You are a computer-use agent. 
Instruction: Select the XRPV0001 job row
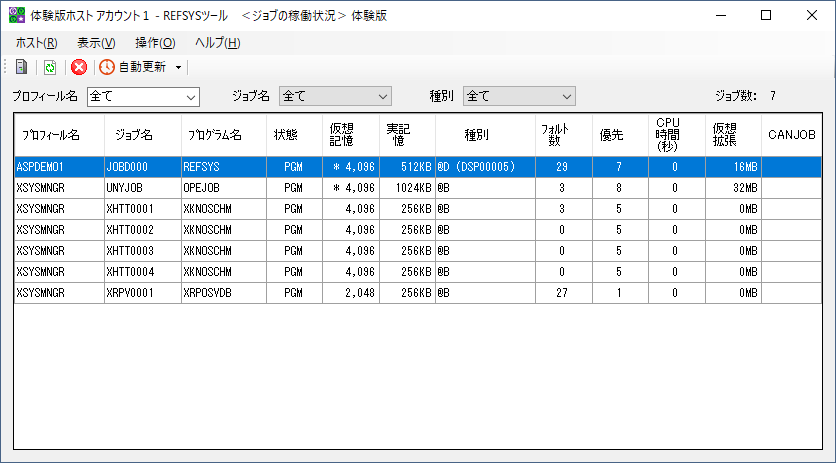(417, 293)
